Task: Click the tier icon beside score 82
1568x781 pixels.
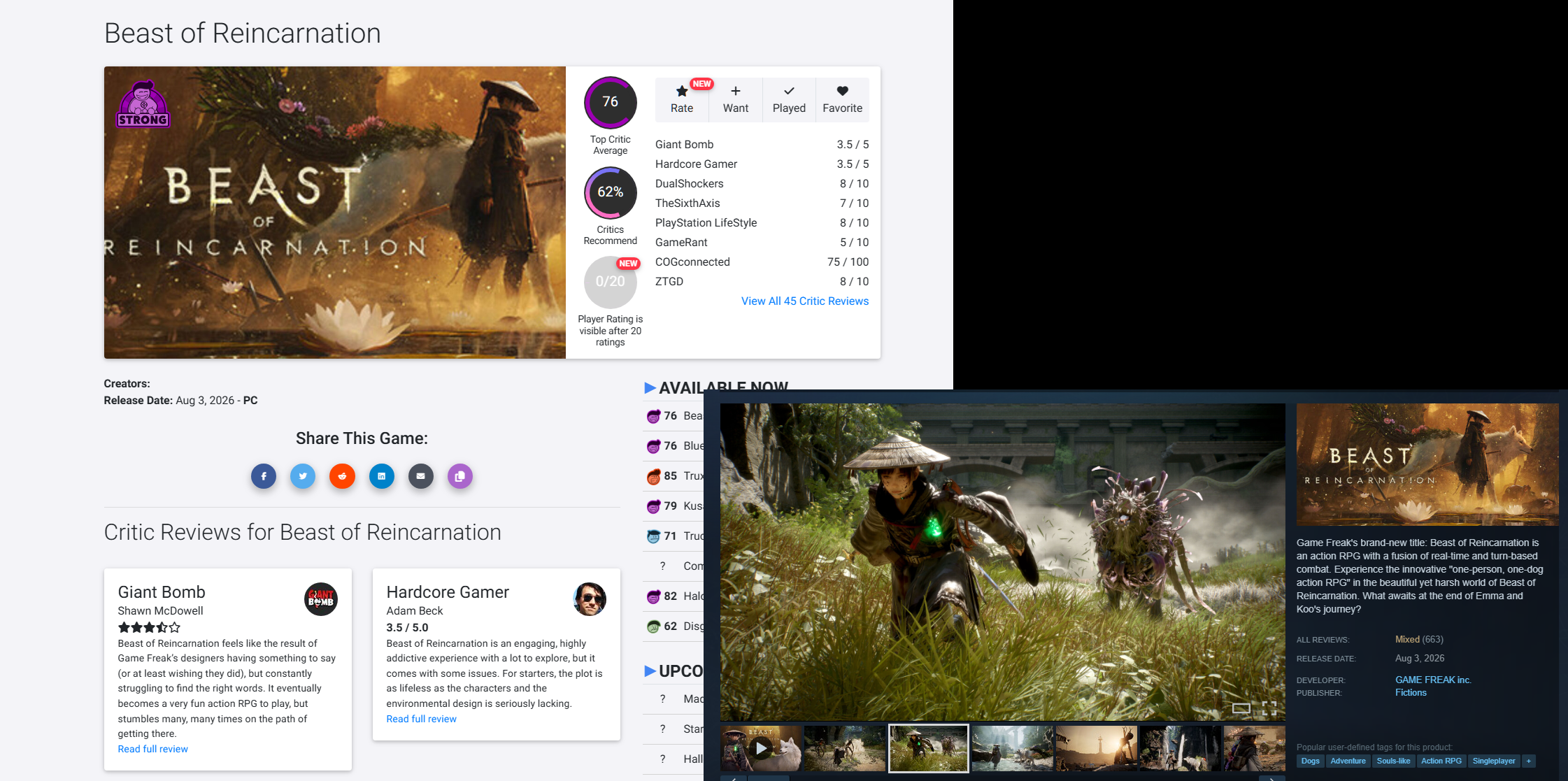Action: point(653,596)
